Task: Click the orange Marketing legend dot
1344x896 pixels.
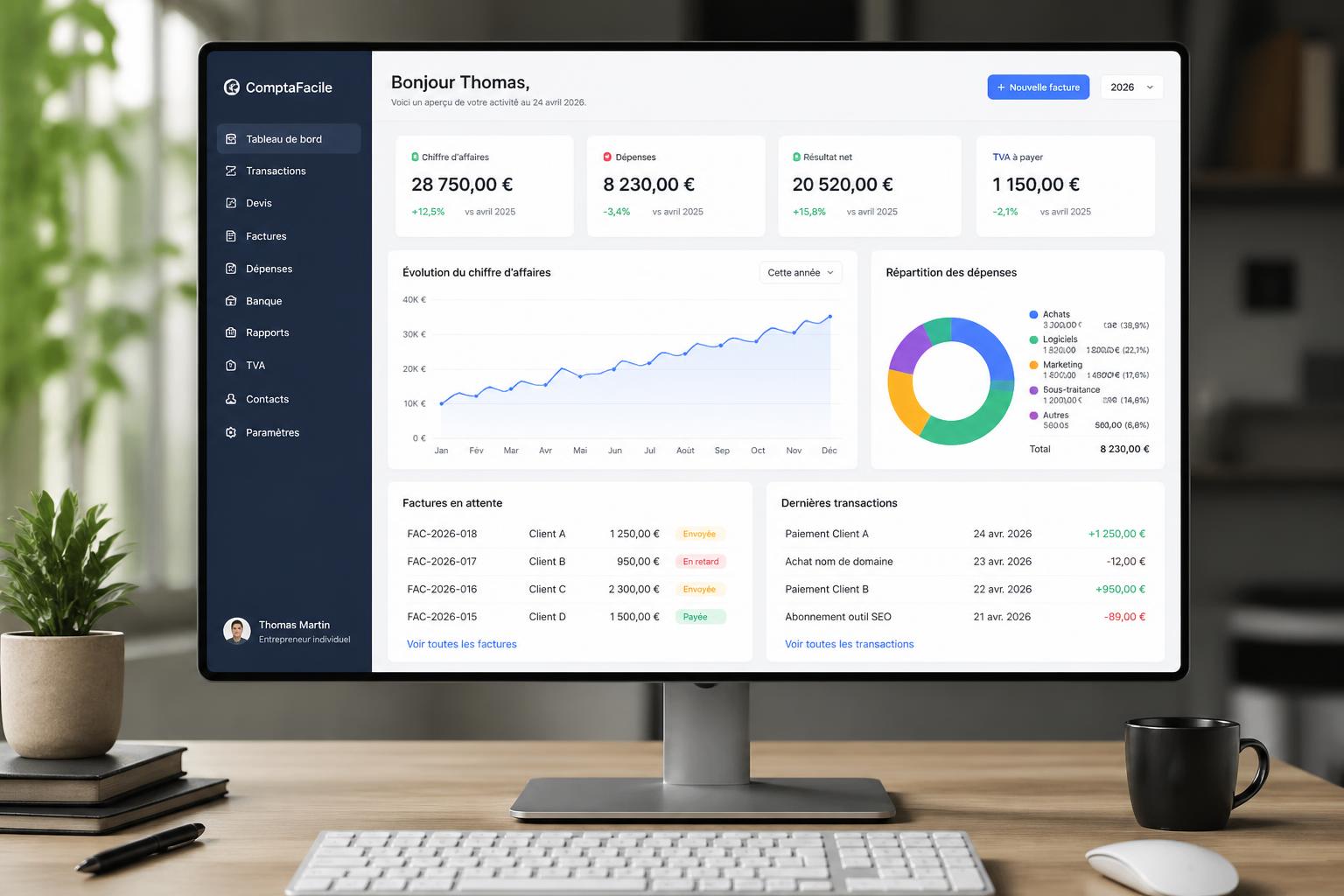Action: pyautogui.click(x=1033, y=365)
